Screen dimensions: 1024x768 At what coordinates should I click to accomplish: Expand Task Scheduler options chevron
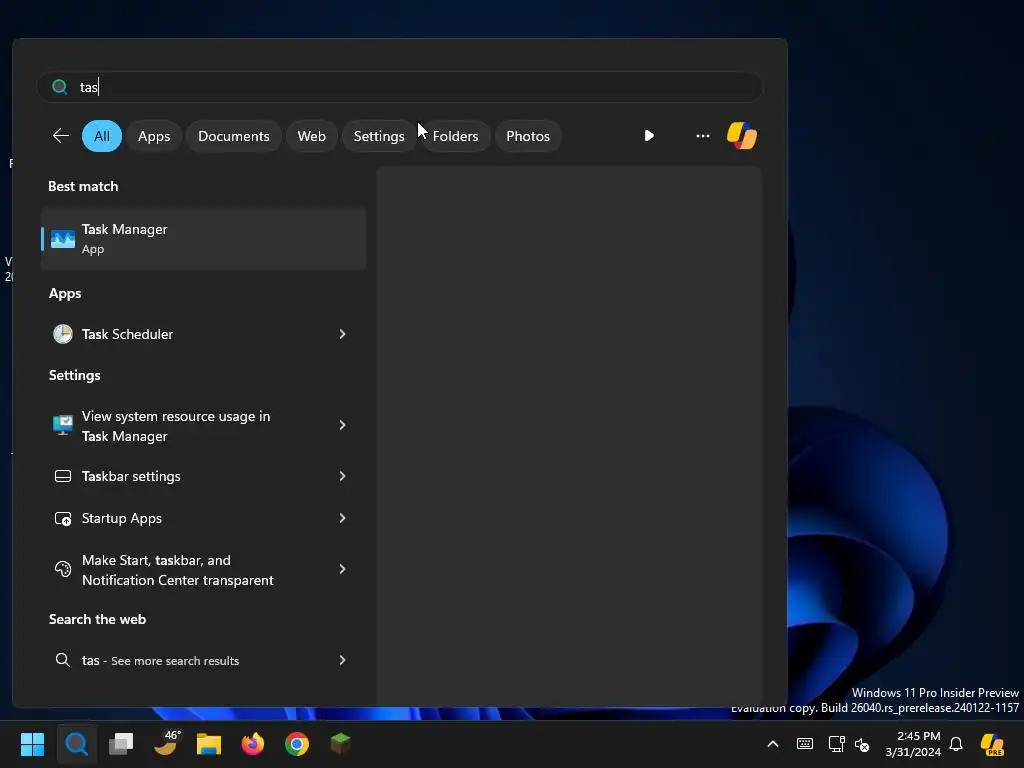tap(342, 334)
